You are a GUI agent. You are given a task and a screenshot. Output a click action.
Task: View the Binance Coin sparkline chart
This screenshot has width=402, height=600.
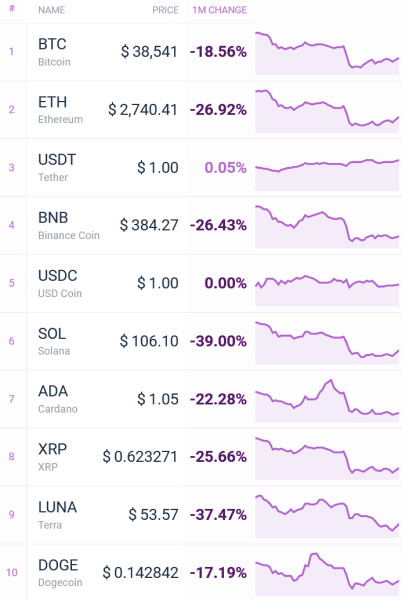click(x=327, y=227)
